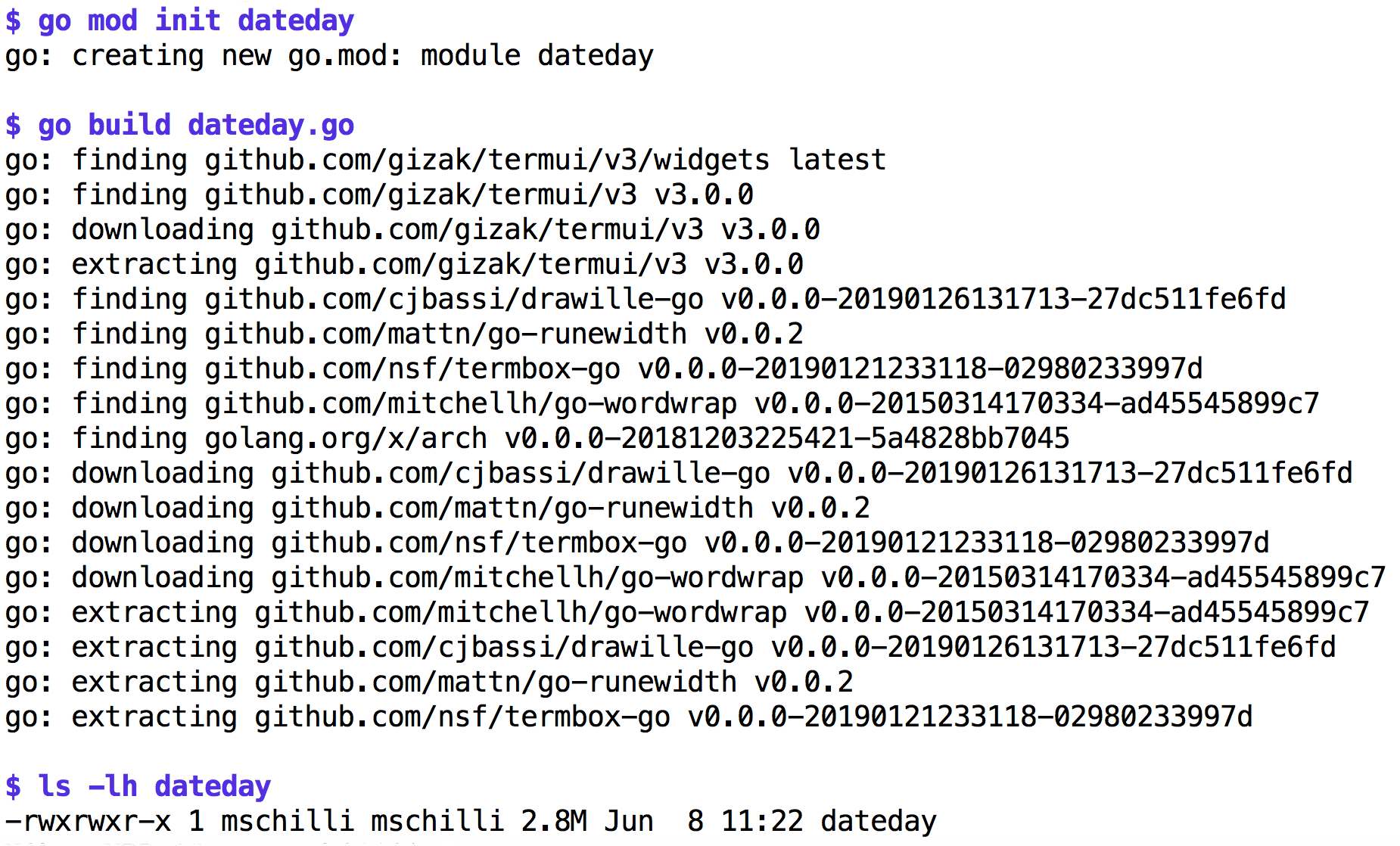Screen dimensions: 1400x846
Task: Click 'finding github.com/mattn/go-runewidth v0.0.2' line
Action: (404, 334)
